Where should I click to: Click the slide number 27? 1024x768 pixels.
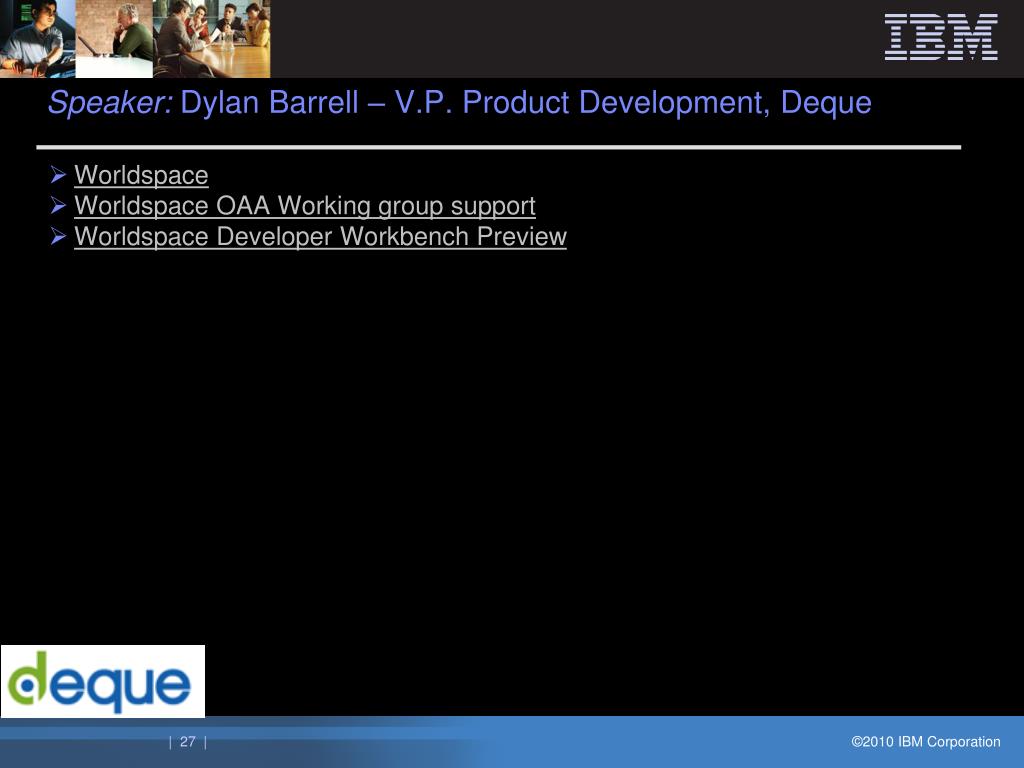[187, 742]
